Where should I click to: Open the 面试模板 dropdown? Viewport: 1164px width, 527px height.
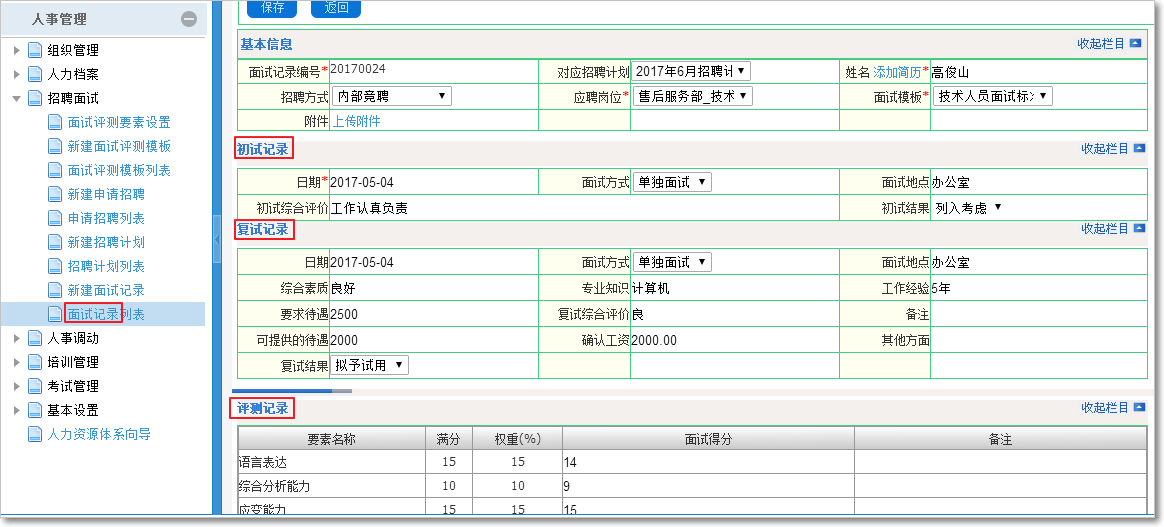993,96
